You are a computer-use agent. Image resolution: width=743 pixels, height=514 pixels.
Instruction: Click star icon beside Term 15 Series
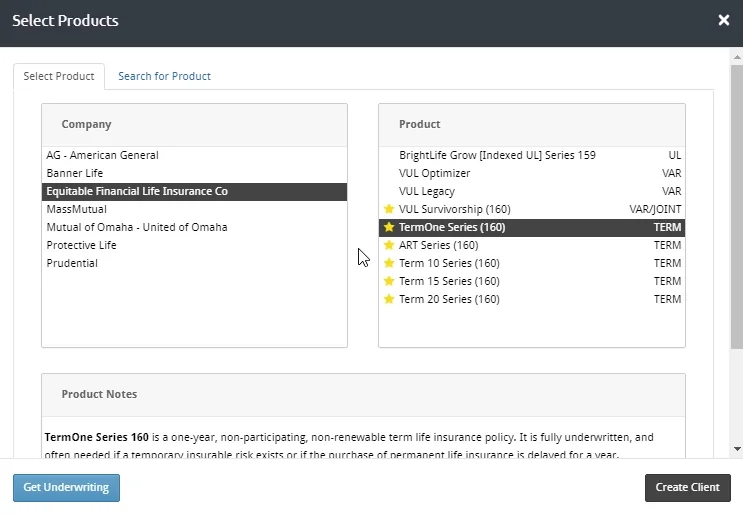389,281
